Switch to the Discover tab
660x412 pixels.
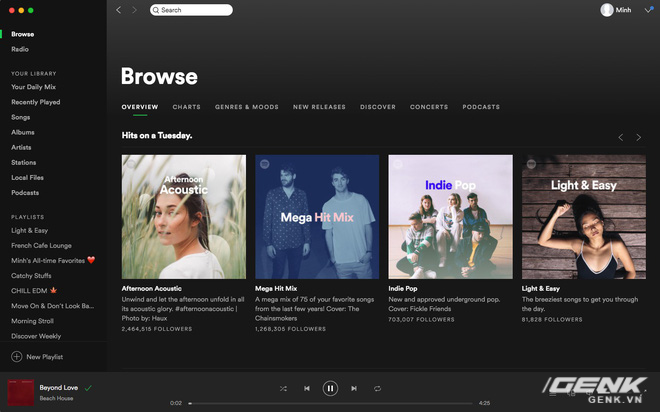tap(378, 107)
